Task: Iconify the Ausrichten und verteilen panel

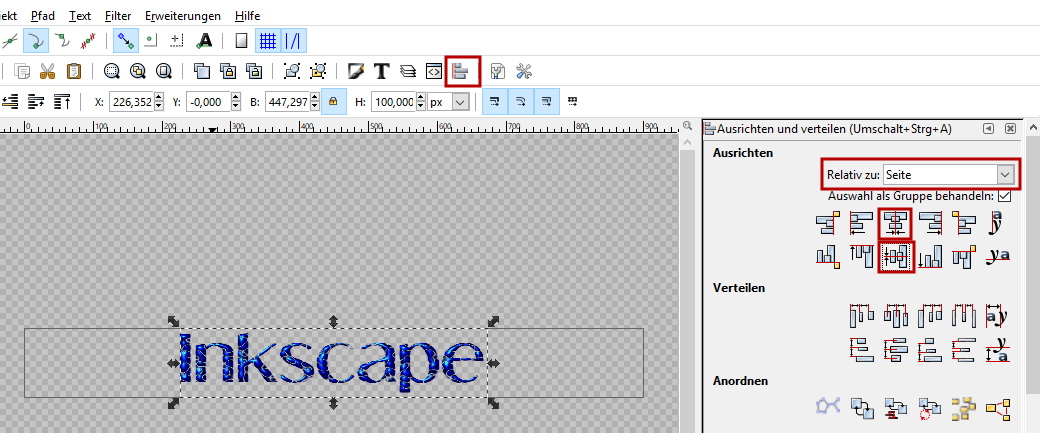Action: (988, 129)
